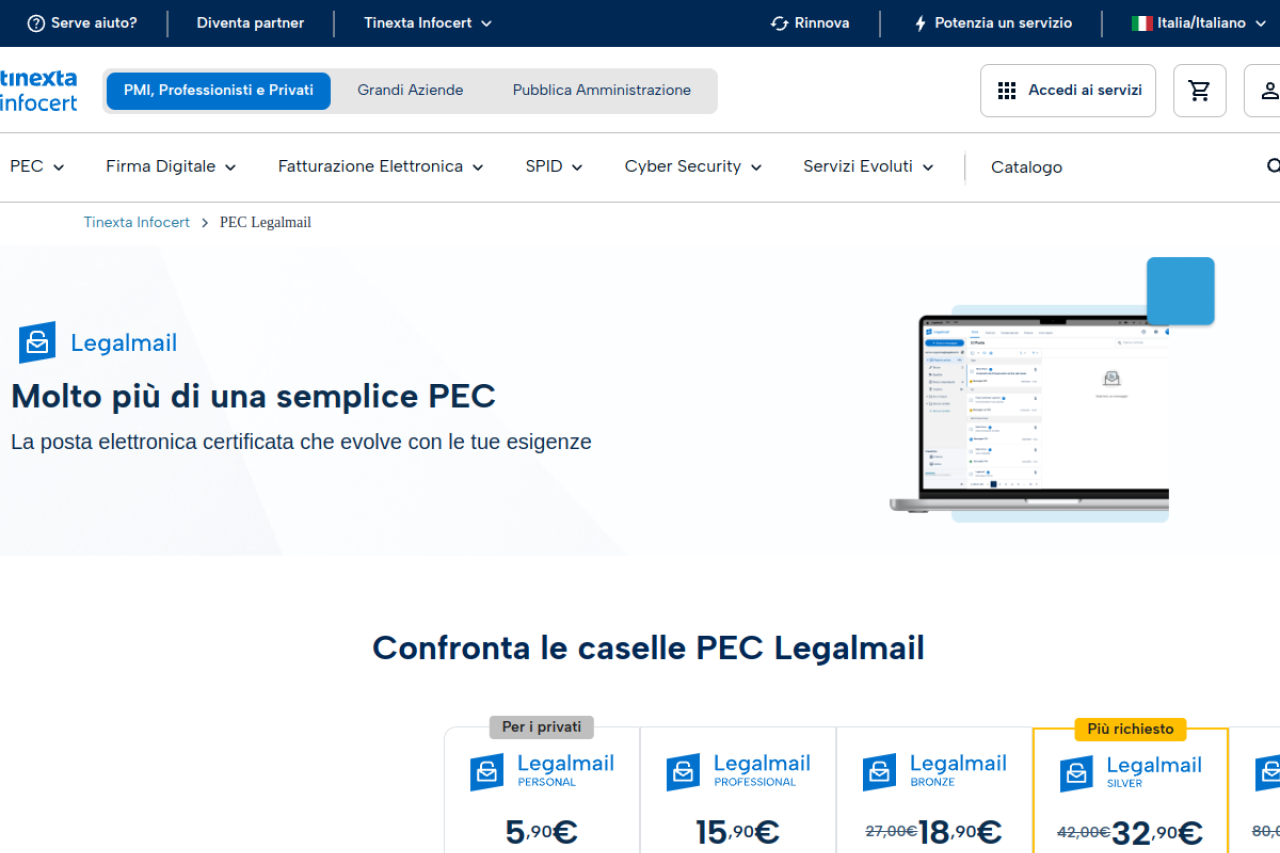Click the Legalmail Personal plan icon

(487, 772)
